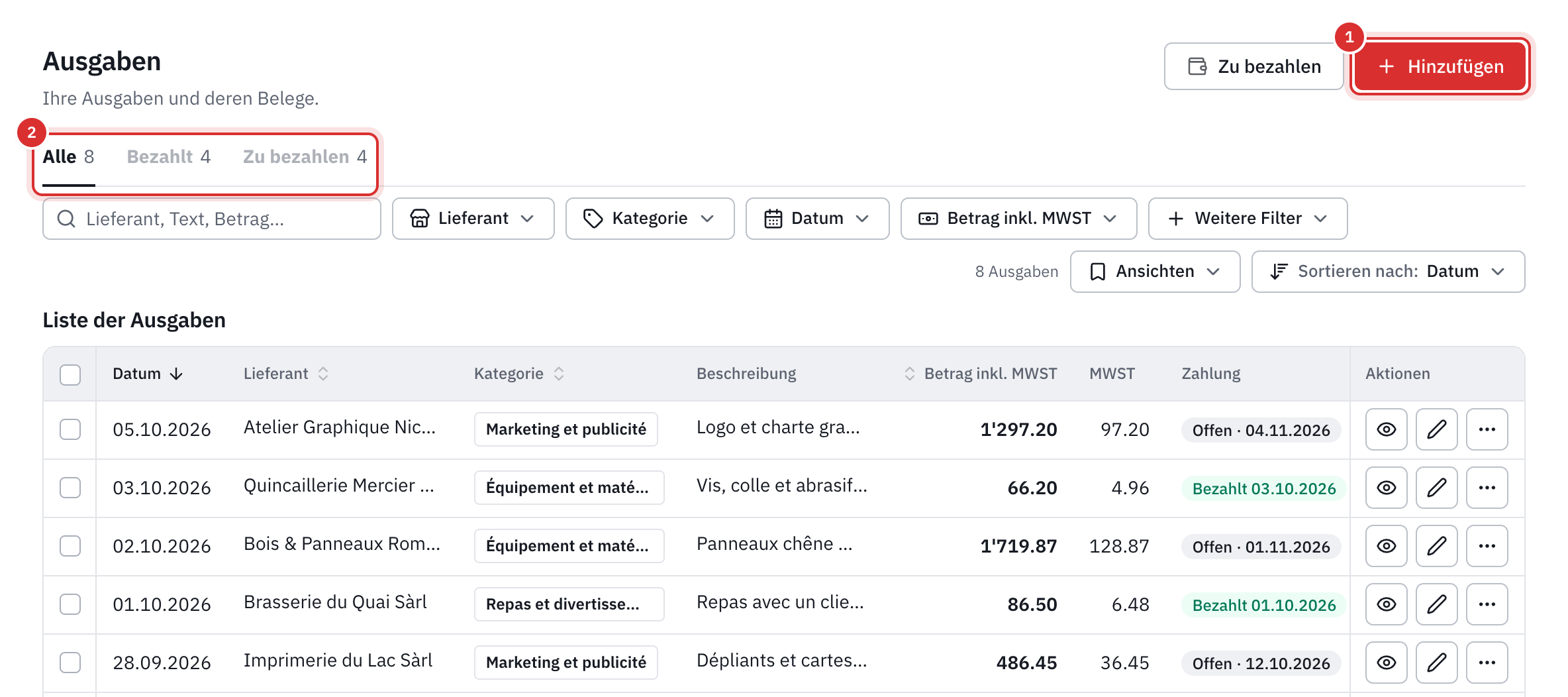Open the Lieferant filter dropdown
The image size is (1568, 697).
pos(473,219)
